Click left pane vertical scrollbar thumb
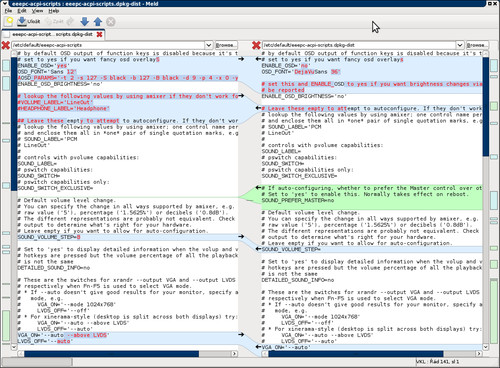 14,124
